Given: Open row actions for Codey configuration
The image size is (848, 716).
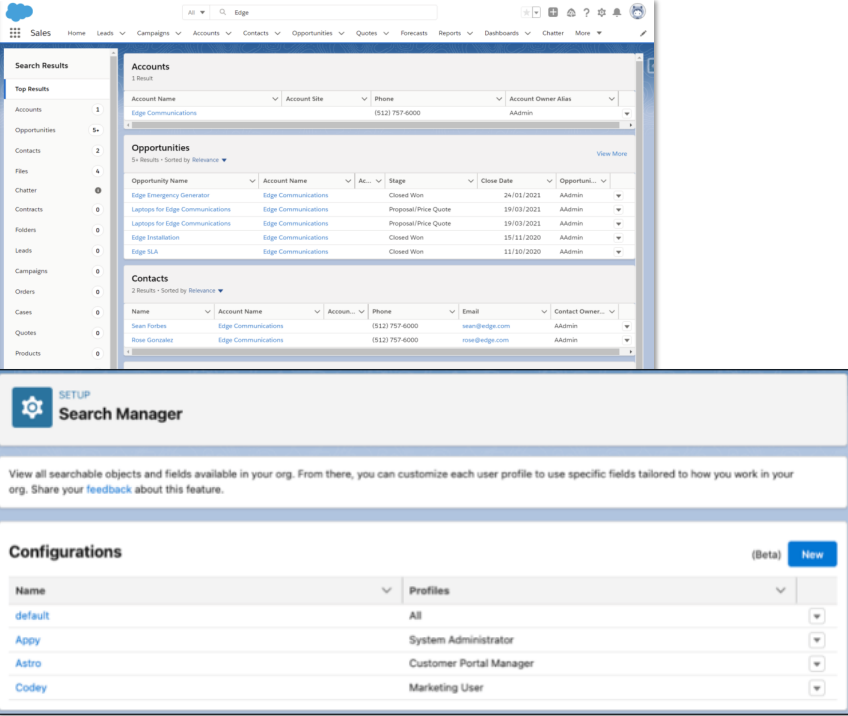Looking at the screenshot, I should tap(817, 688).
